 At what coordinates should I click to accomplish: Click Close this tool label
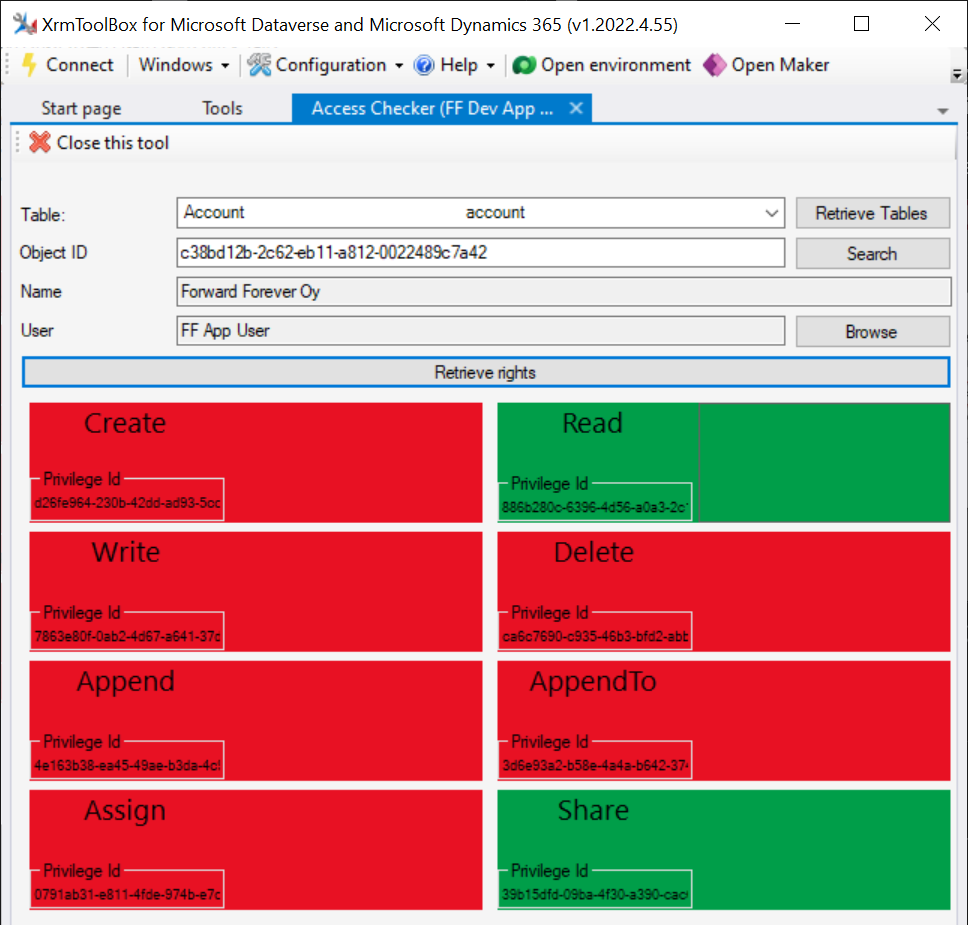point(112,143)
